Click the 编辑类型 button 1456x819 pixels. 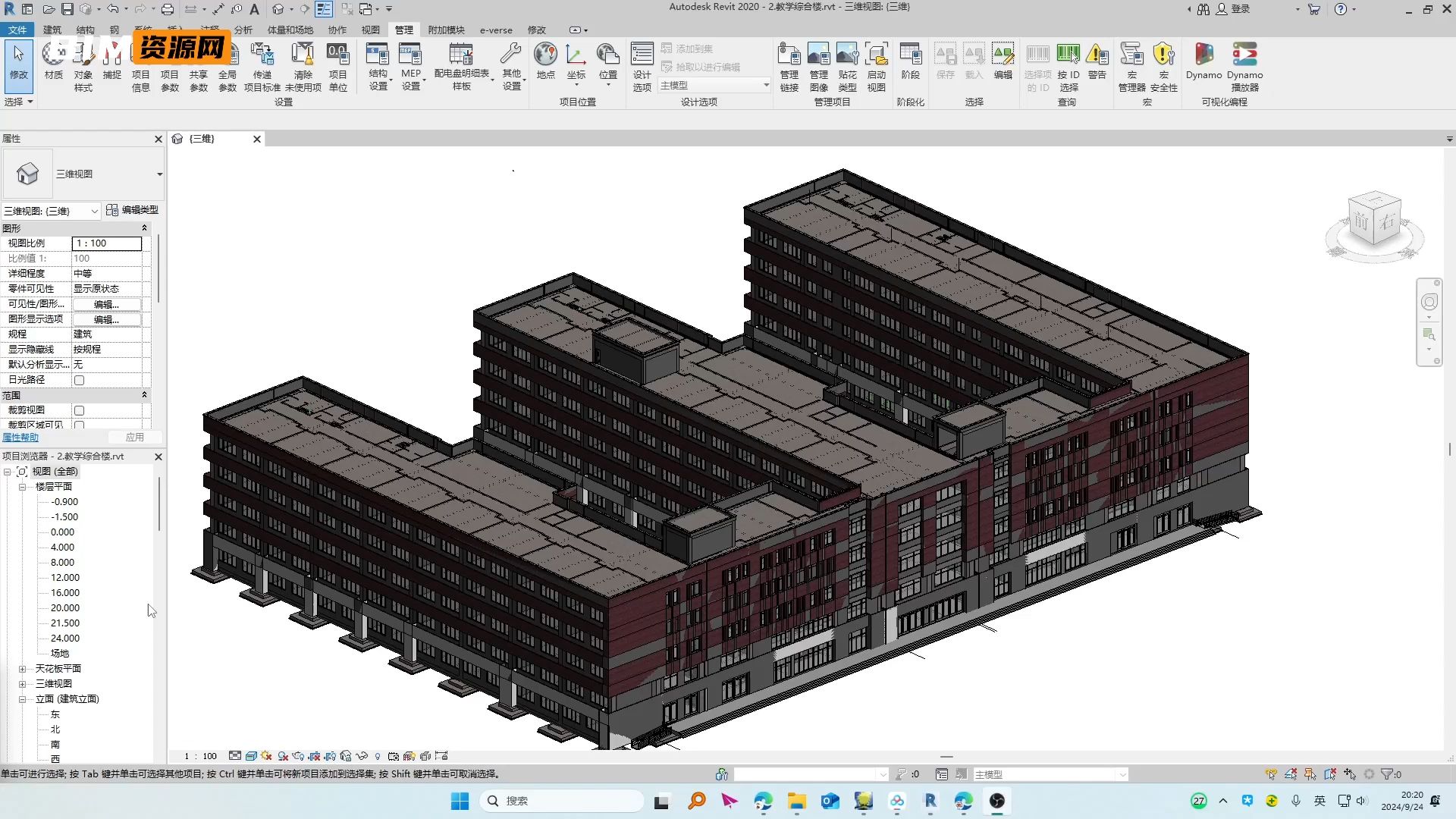[133, 210]
